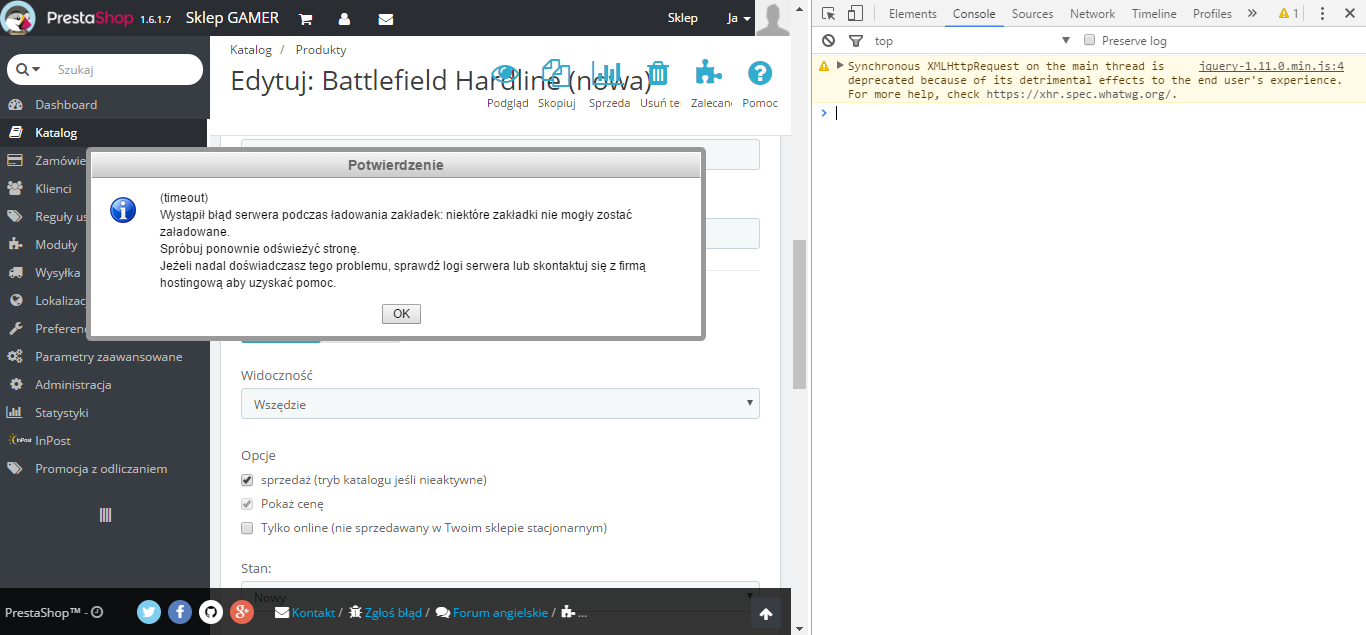Switch to the Timeline tab in DevTools
The width and height of the screenshot is (1366, 635).
[x=1154, y=14]
